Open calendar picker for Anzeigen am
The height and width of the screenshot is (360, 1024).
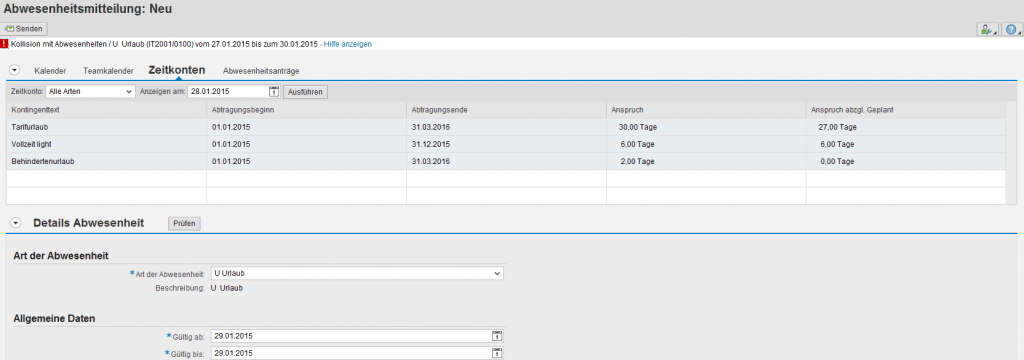[x=274, y=91]
